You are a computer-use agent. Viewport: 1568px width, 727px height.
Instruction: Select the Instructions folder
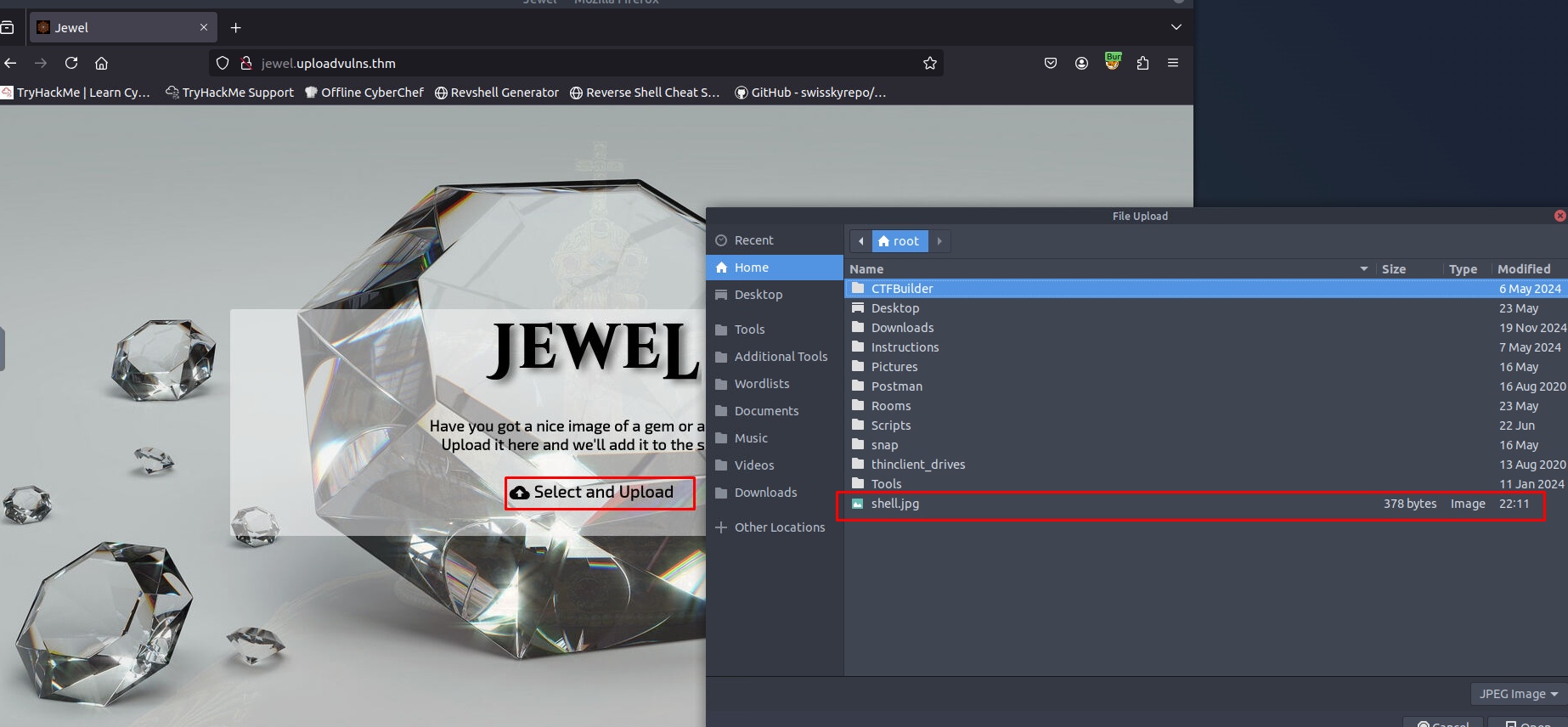[1206, 347]
